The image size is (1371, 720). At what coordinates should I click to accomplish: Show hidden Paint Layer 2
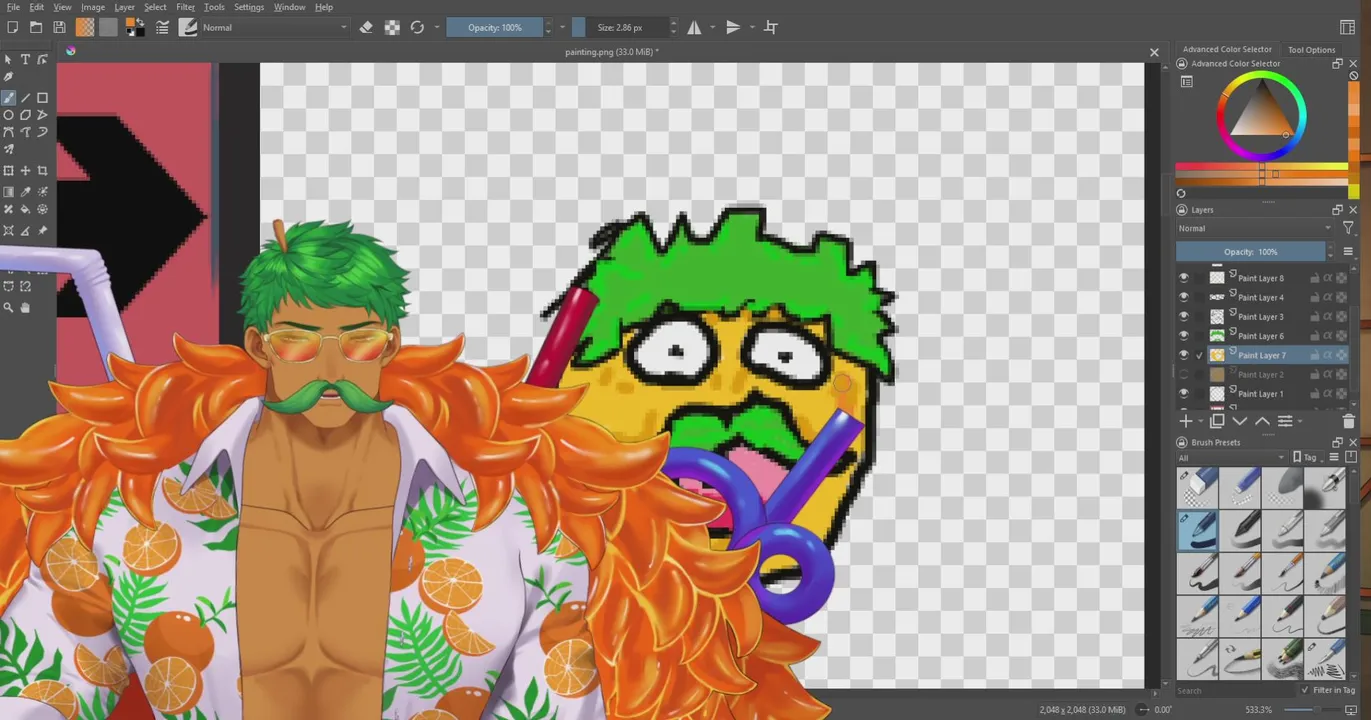coord(1184,375)
